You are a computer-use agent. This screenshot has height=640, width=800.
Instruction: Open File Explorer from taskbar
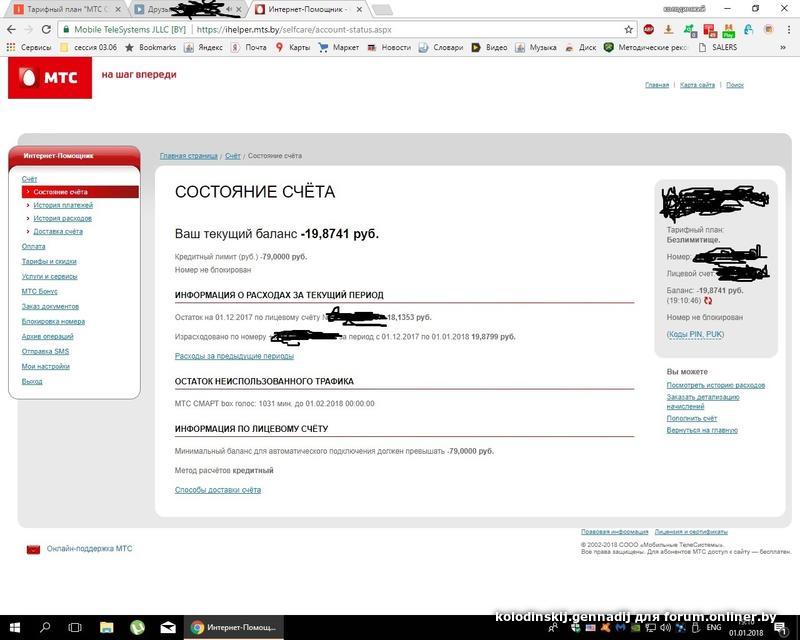pos(106,628)
